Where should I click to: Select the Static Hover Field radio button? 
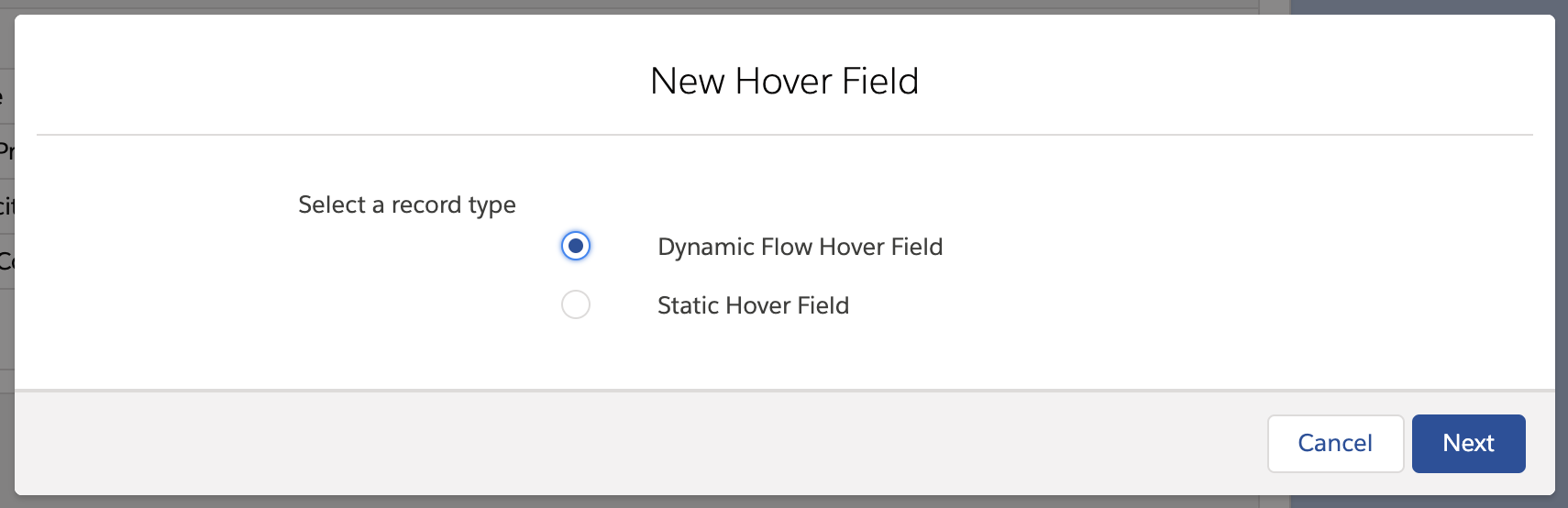pos(576,304)
